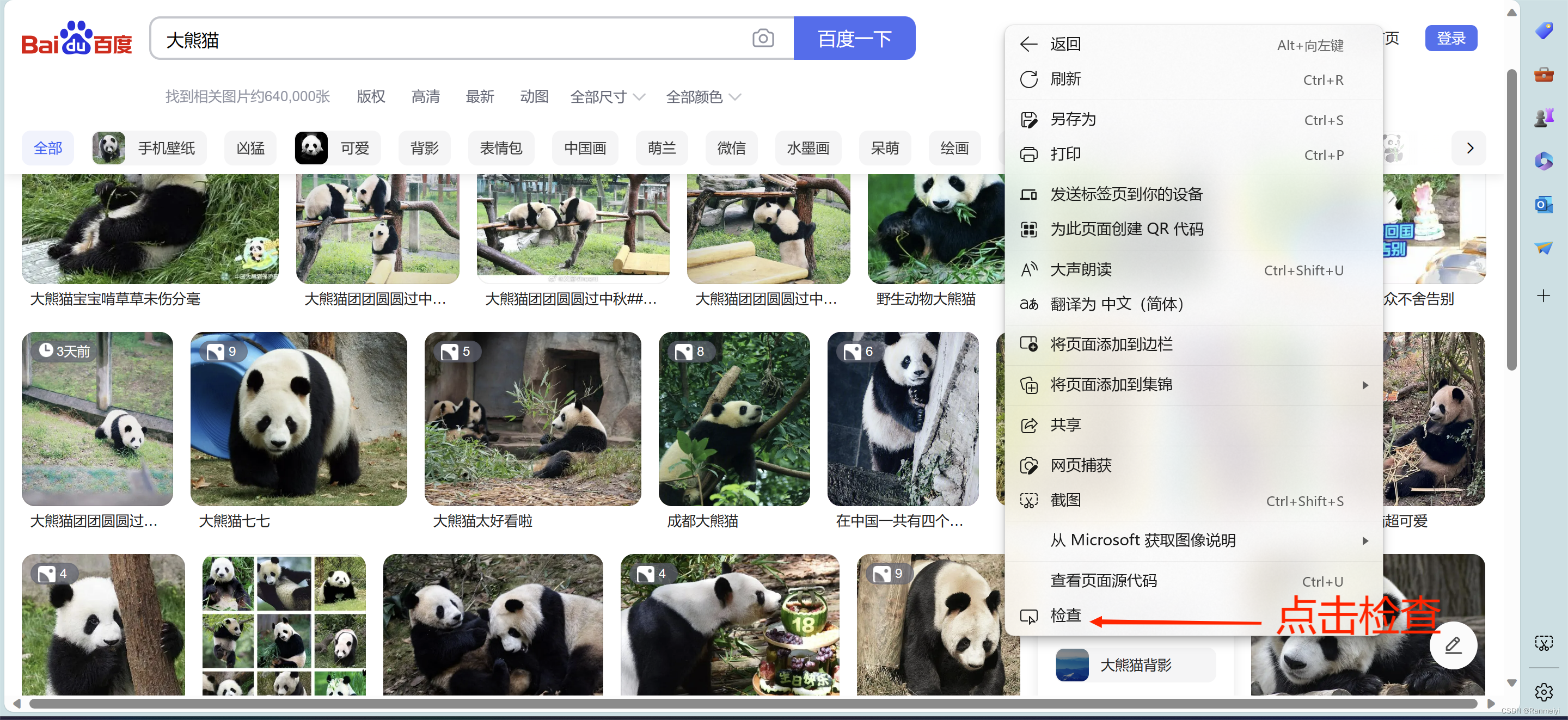Click the 百度一下 search button
The image size is (1568, 720).
click(x=854, y=38)
